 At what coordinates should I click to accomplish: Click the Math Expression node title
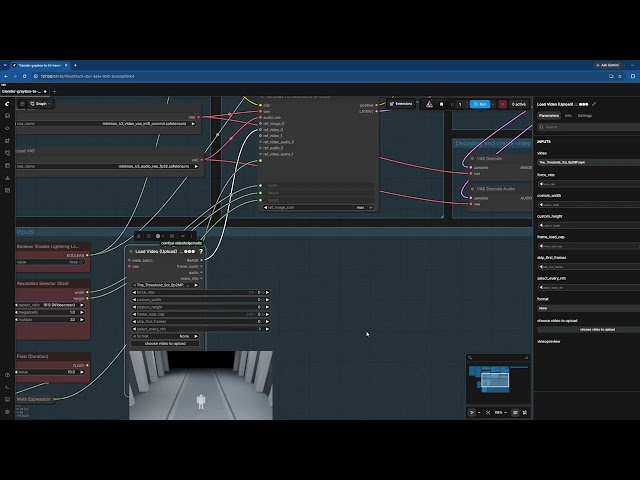pos(33,399)
